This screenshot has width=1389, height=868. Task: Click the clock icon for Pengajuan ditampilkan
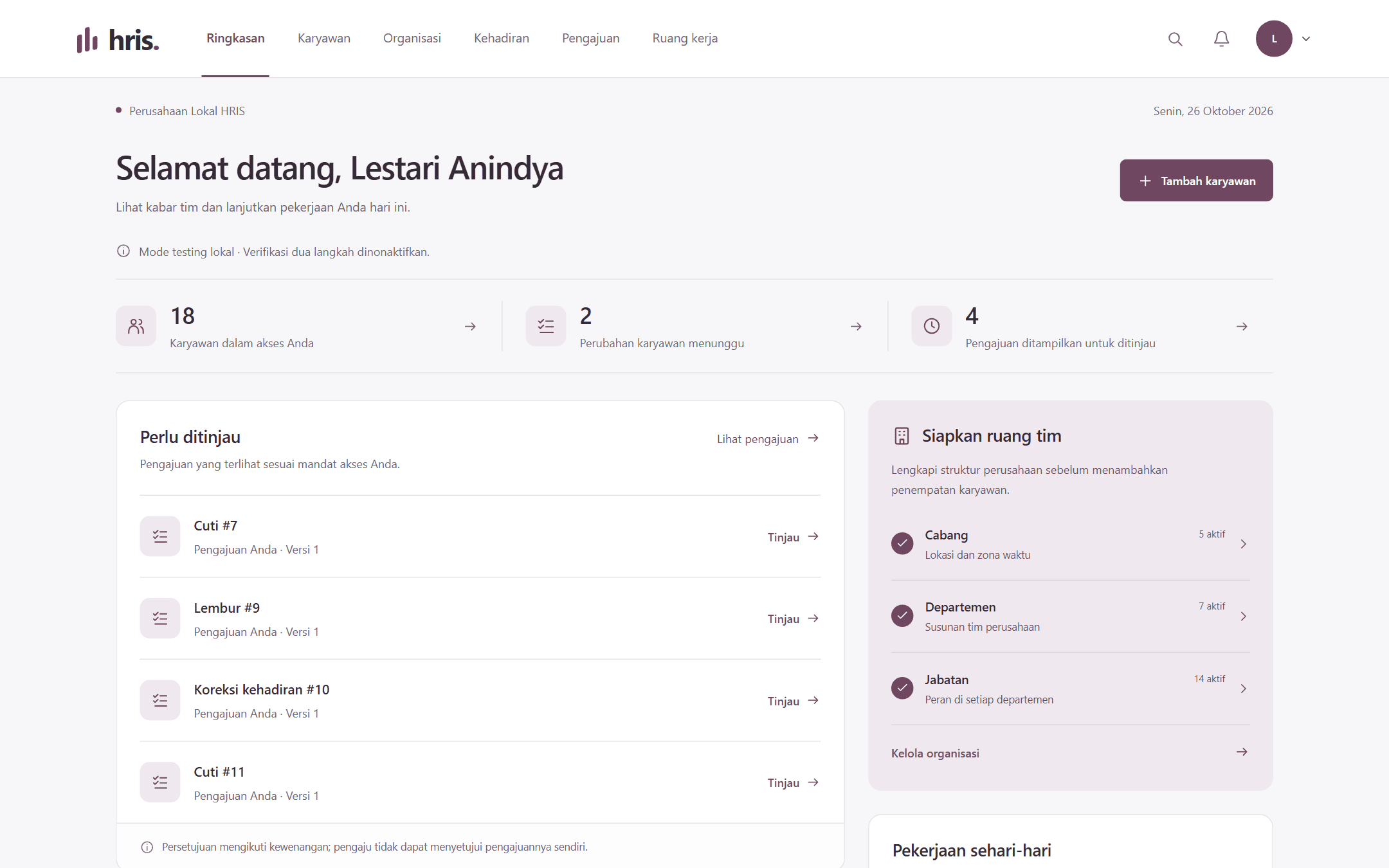point(931,326)
